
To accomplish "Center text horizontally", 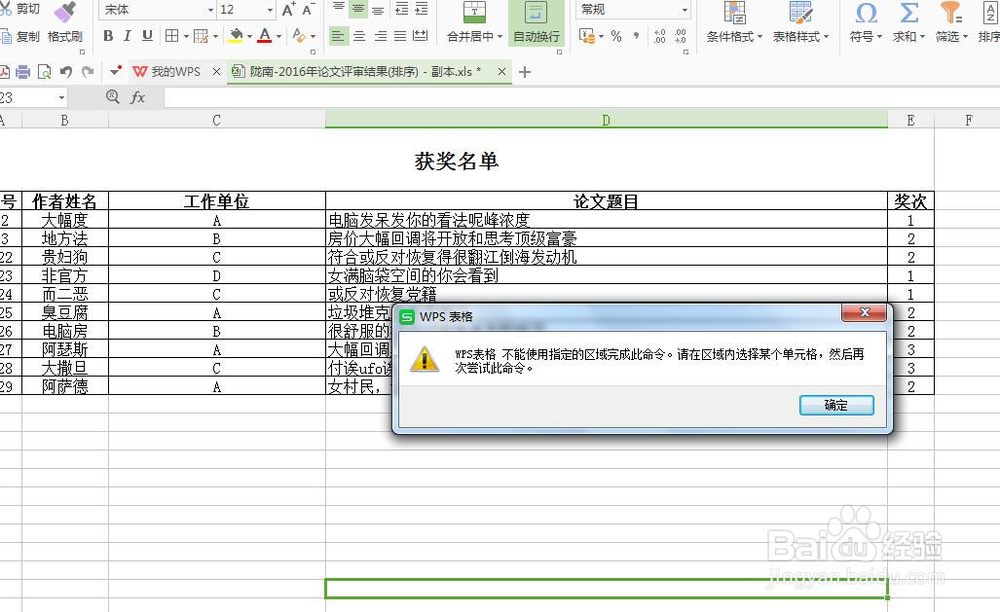I will click(x=359, y=36).
